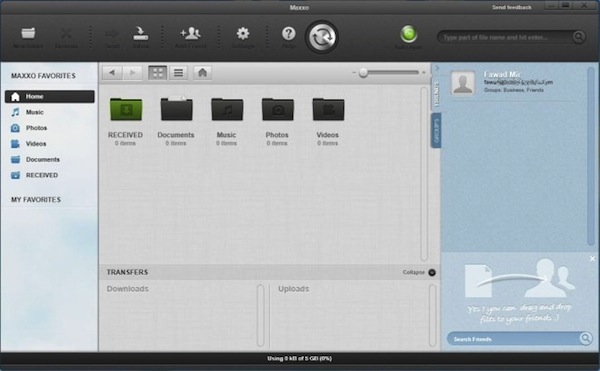The image size is (600, 371).
Task: Click the back navigation arrow
Action: coord(112,72)
